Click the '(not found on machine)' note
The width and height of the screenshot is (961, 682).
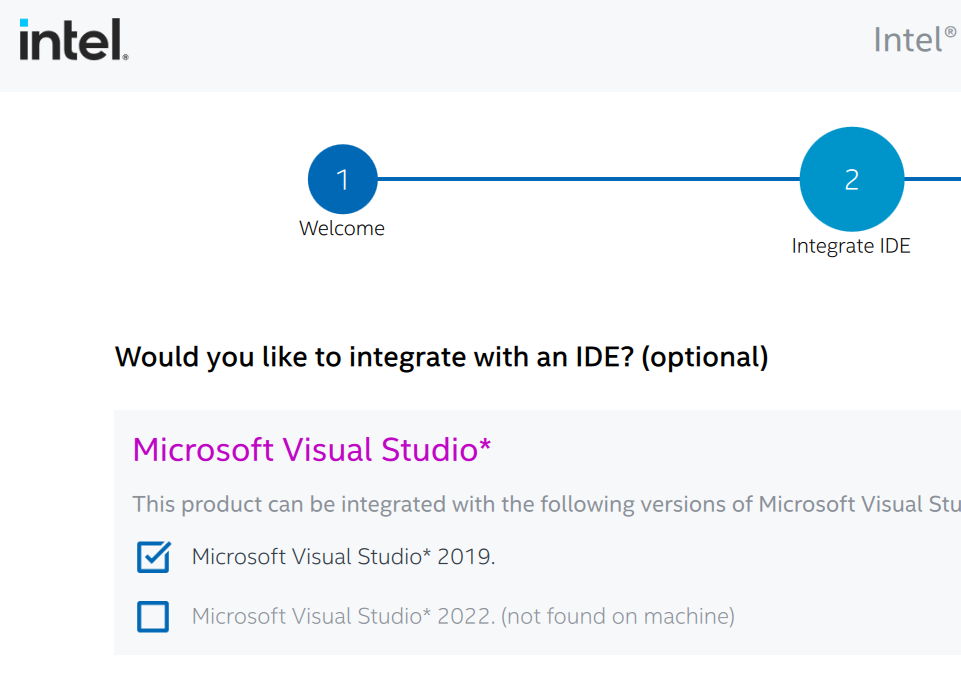coord(618,617)
